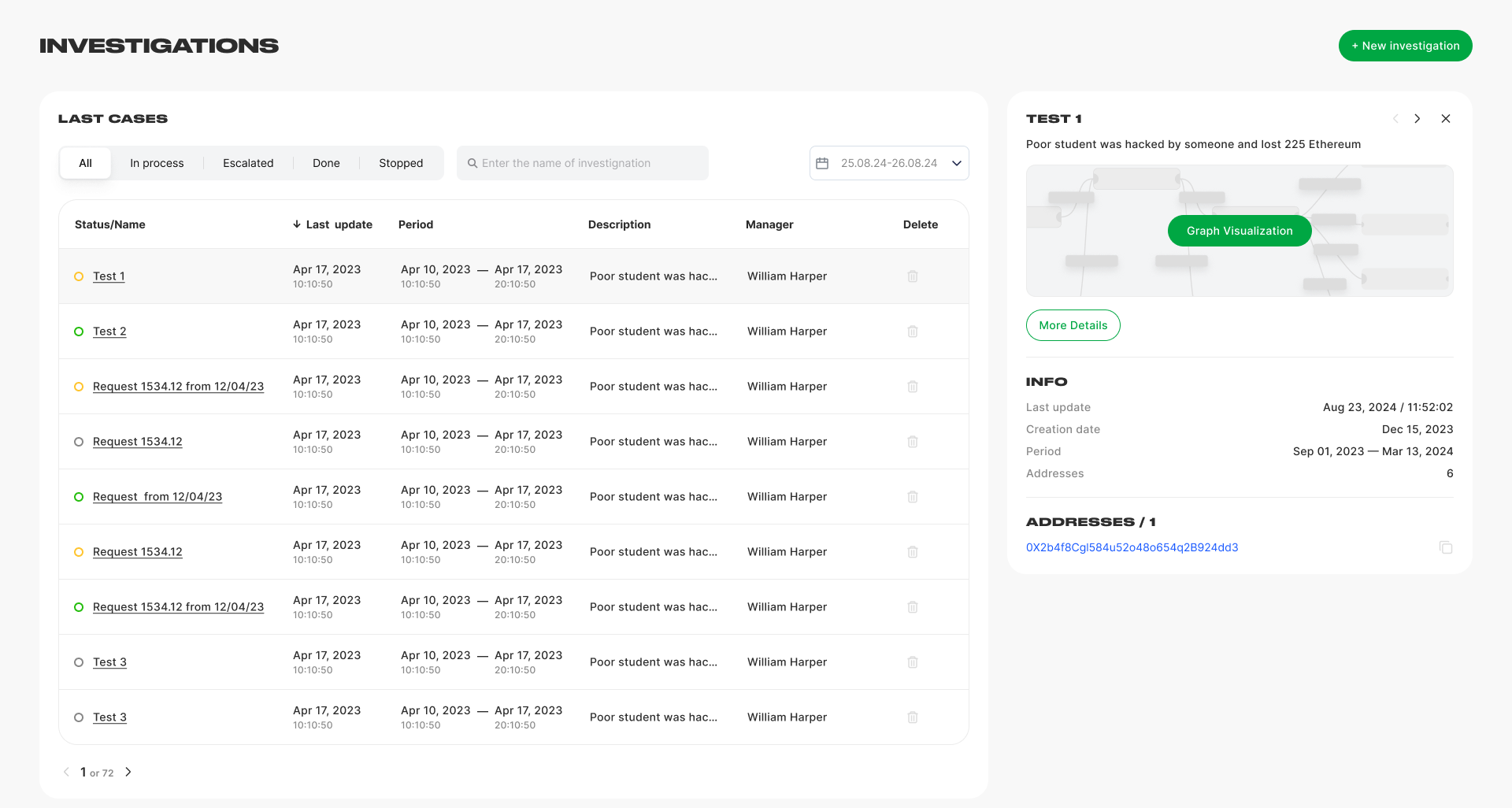Screen dimensions: 1512x808
Task: Click the search magnifier icon
Action: tap(472, 163)
